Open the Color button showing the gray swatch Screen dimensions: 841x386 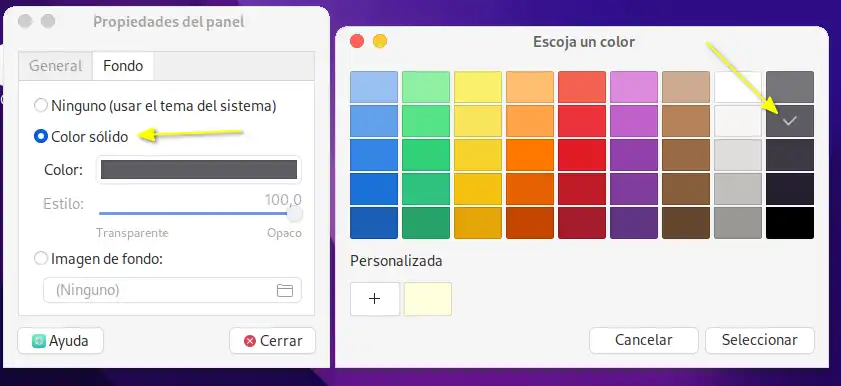199,169
